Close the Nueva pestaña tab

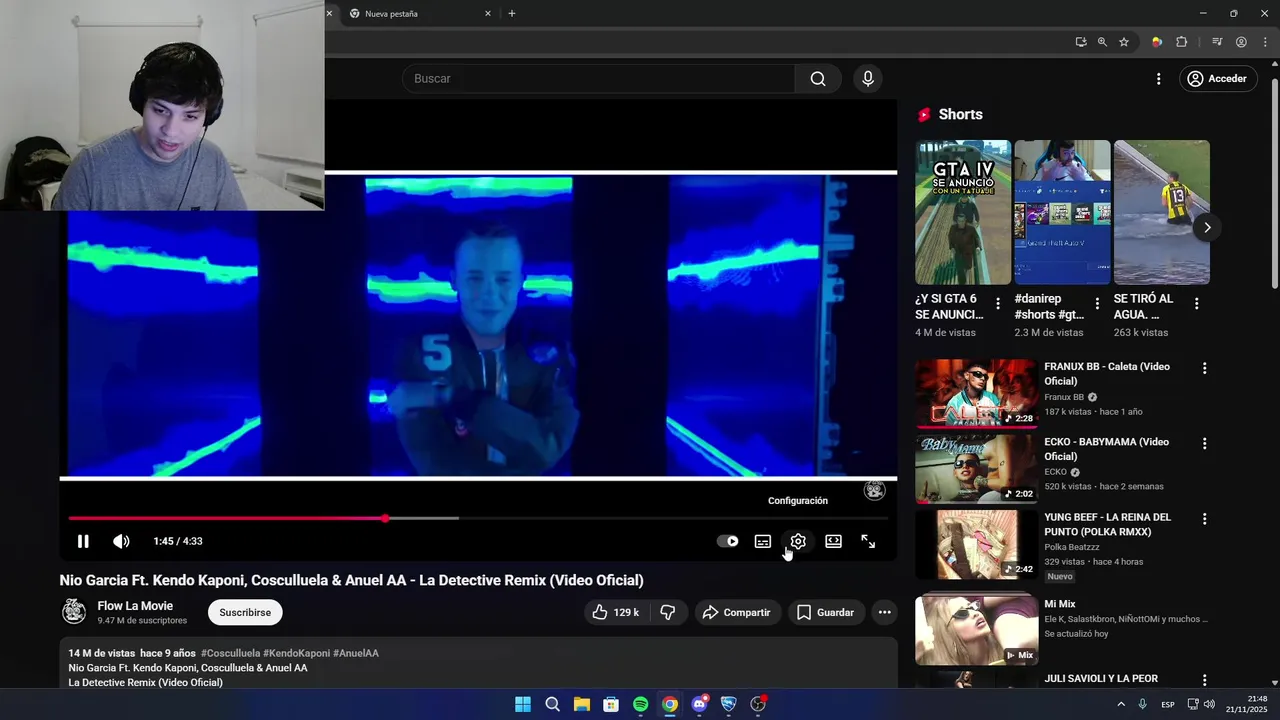click(488, 14)
